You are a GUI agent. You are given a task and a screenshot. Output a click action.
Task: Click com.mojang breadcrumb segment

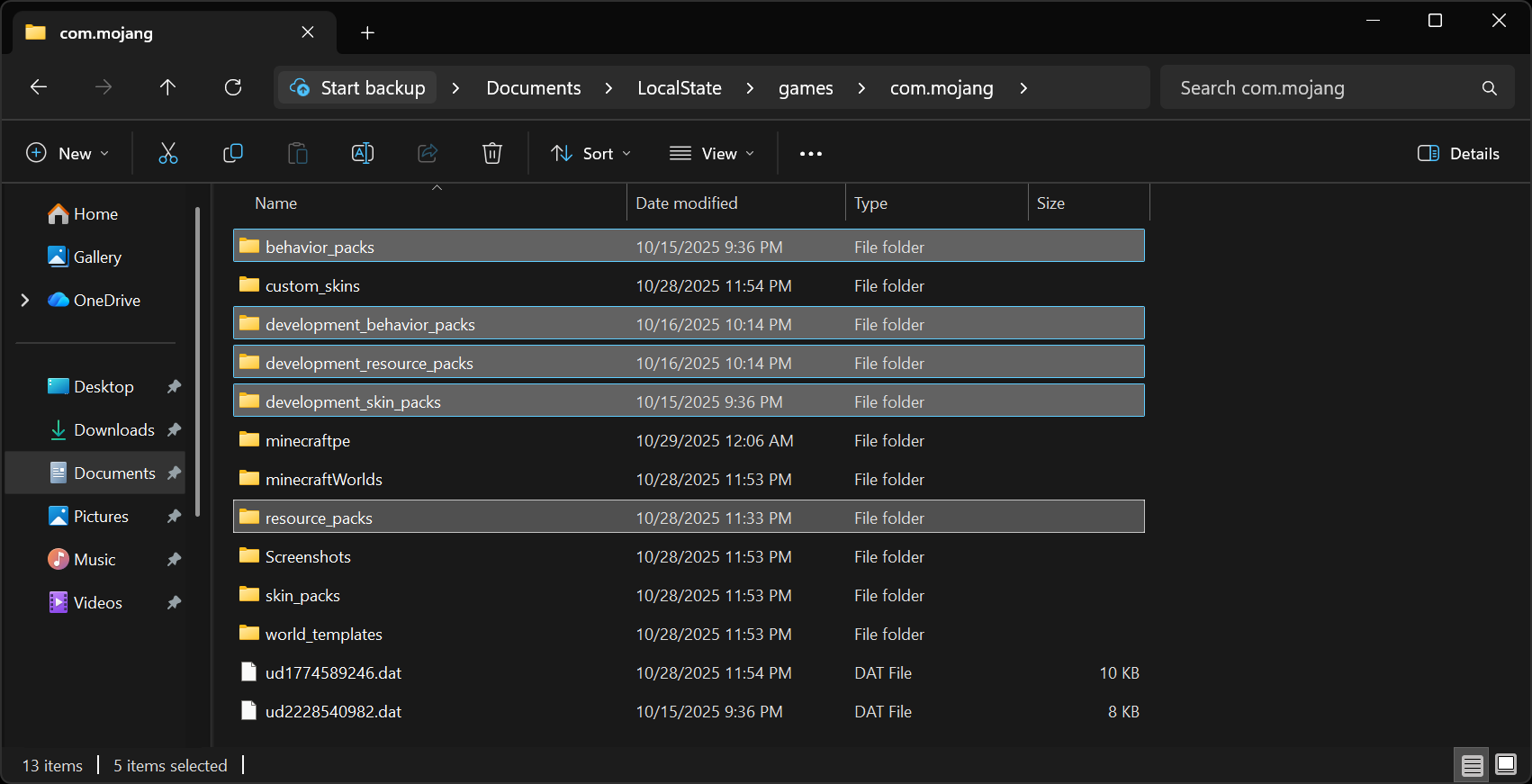click(x=942, y=88)
